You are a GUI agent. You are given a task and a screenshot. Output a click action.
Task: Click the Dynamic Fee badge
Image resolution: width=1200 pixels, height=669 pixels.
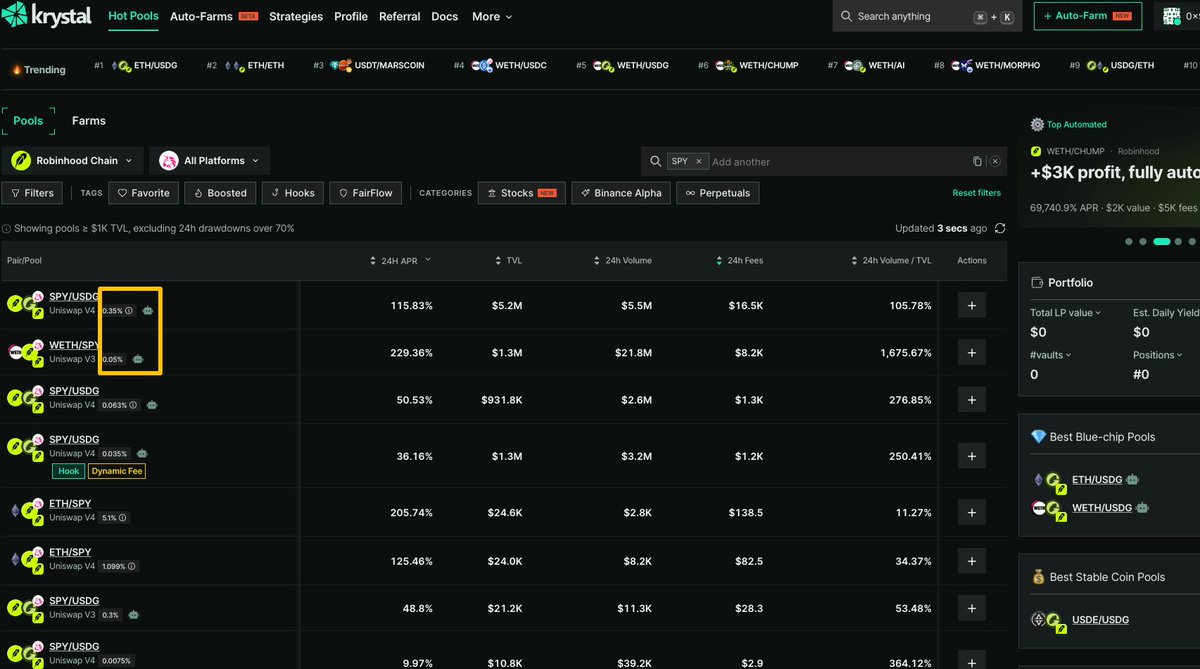click(117, 471)
